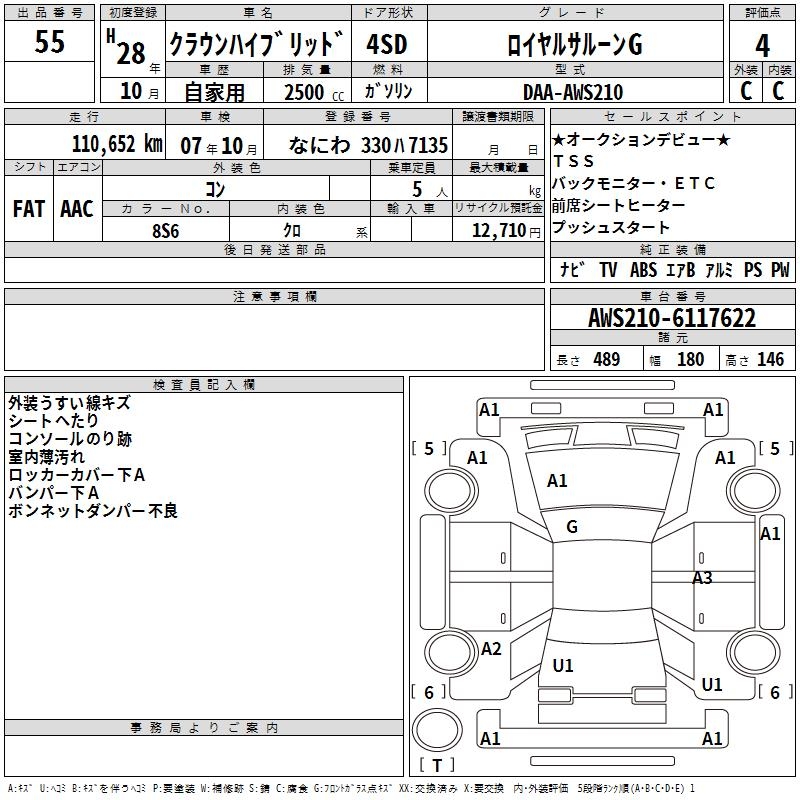Select the recycle deposit amount 12,710
The image size is (800, 800).
pos(502,230)
